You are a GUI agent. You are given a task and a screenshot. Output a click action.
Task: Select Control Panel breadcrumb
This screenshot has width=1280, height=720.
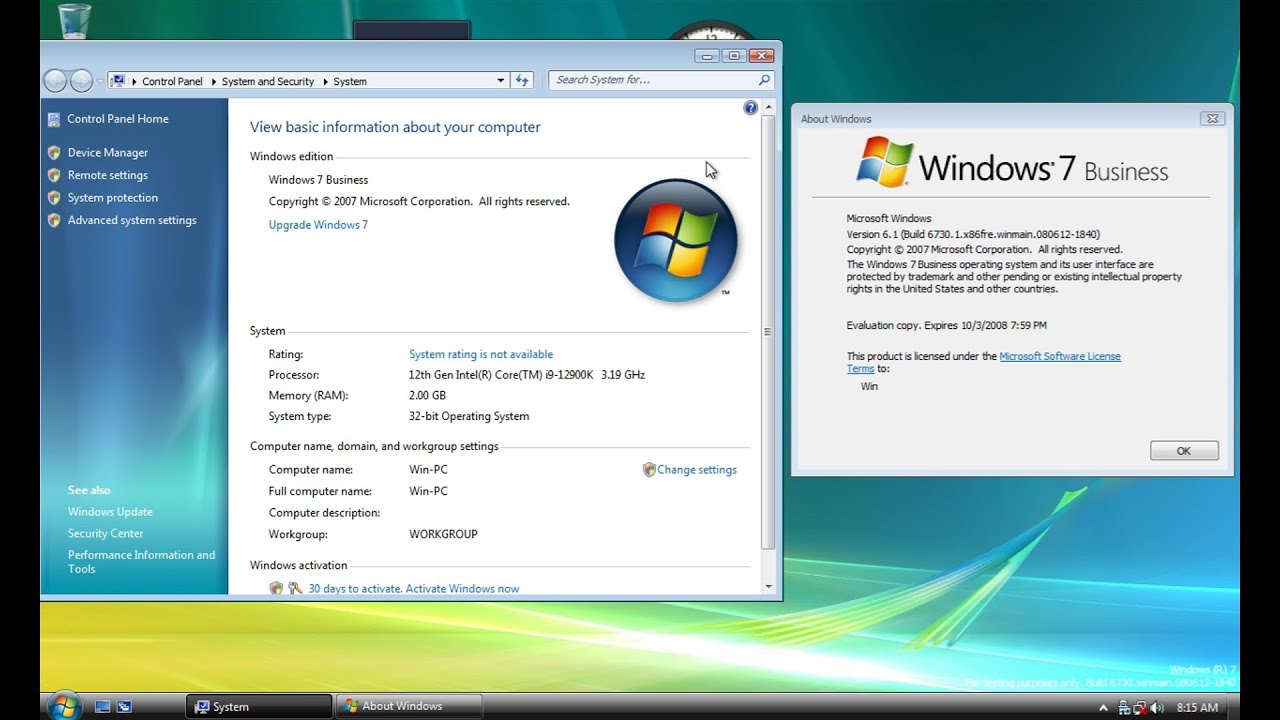(172, 81)
